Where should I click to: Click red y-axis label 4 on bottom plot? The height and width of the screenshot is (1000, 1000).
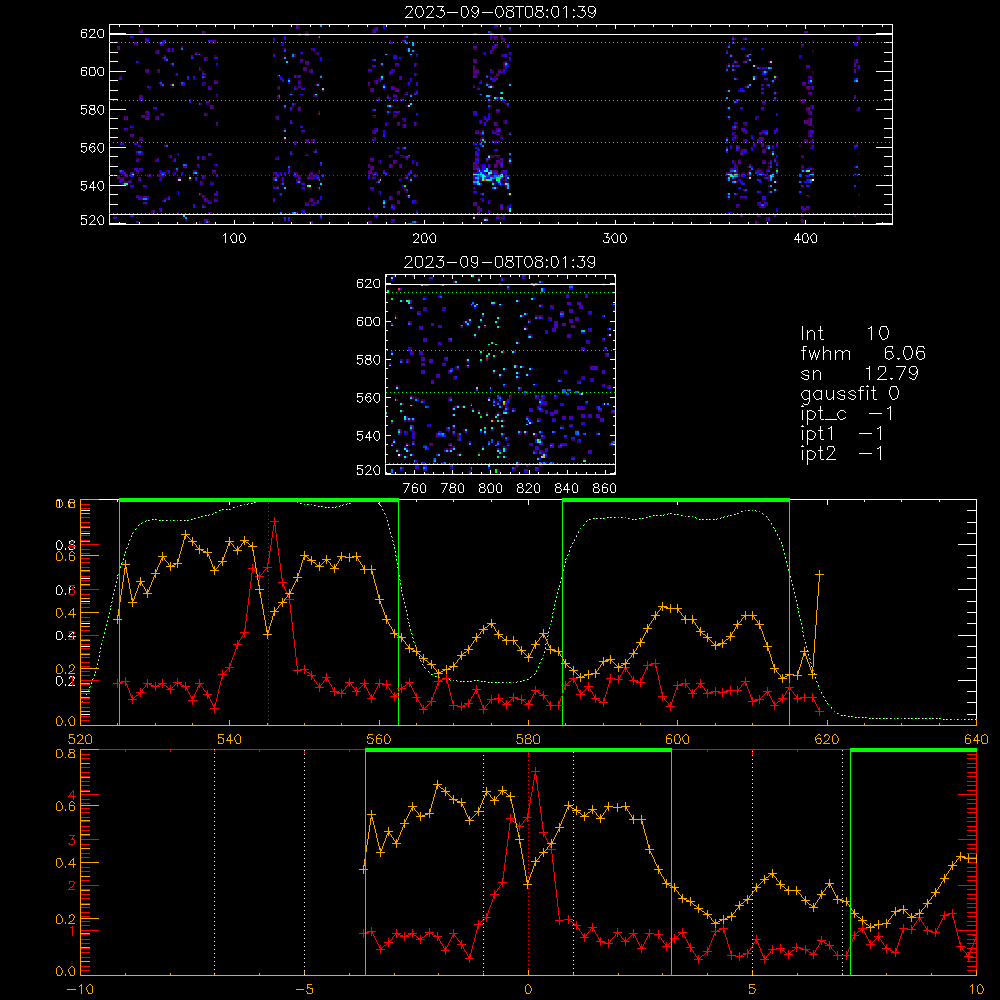71,795
